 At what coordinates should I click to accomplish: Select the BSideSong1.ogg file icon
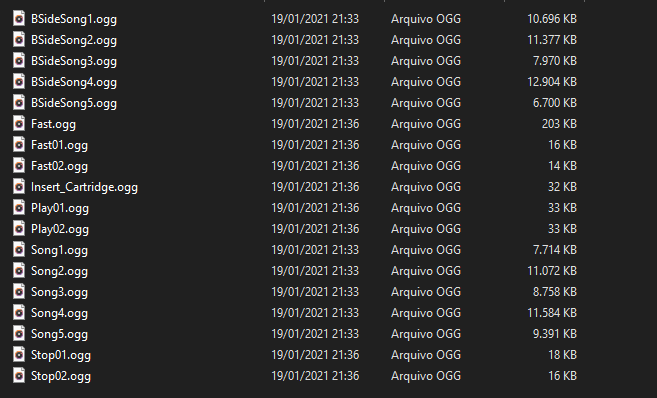pos(19,19)
